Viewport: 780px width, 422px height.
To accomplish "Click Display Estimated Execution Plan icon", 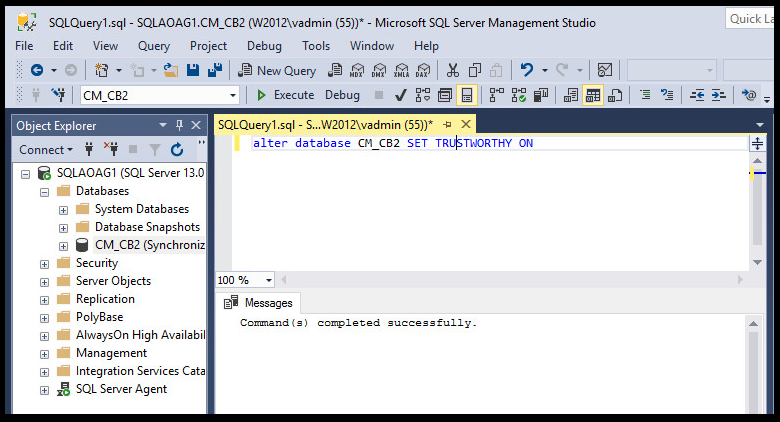I will click(x=423, y=95).
